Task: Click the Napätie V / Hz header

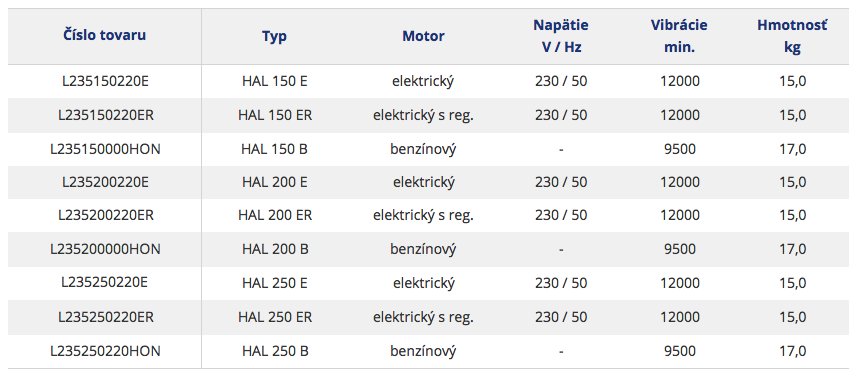Action: tap(561, 36)
